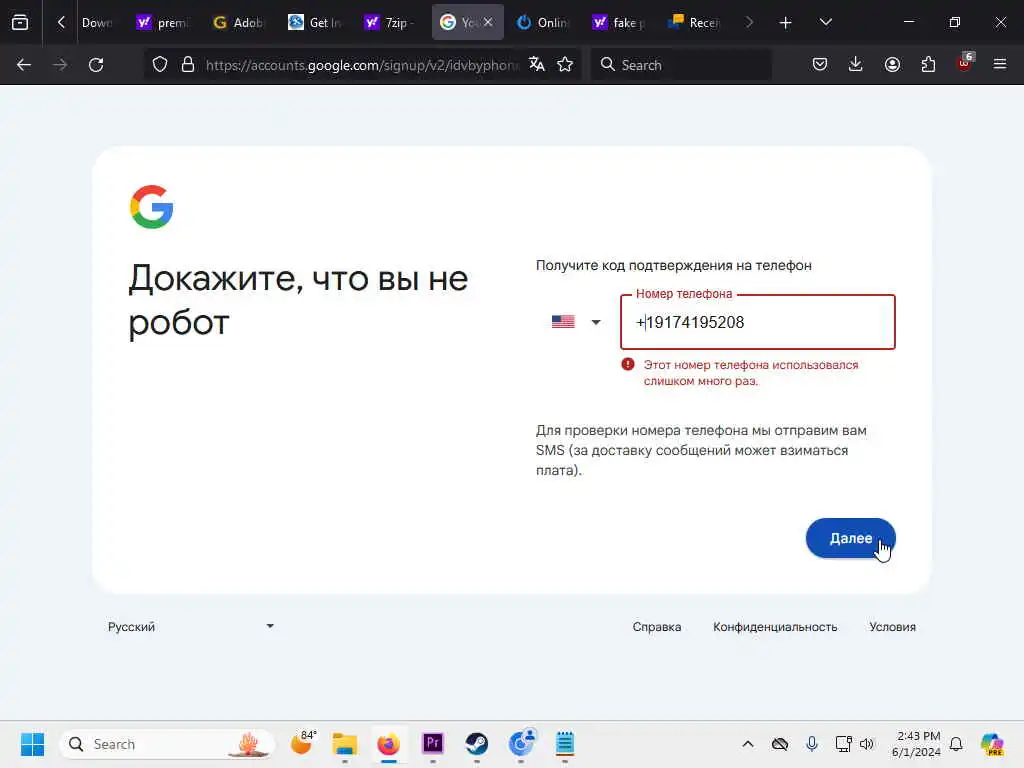Viewport: 1024px width, 768px height.
Task: Expand the country code flag dropdown
Action: (x=575, y=322)
